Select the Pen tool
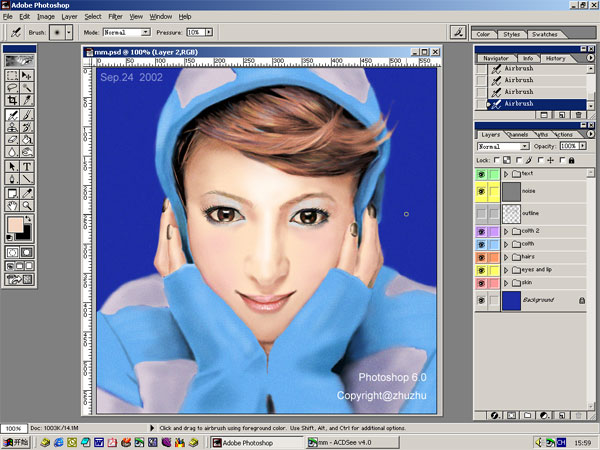600x450 pixels. 12,179
